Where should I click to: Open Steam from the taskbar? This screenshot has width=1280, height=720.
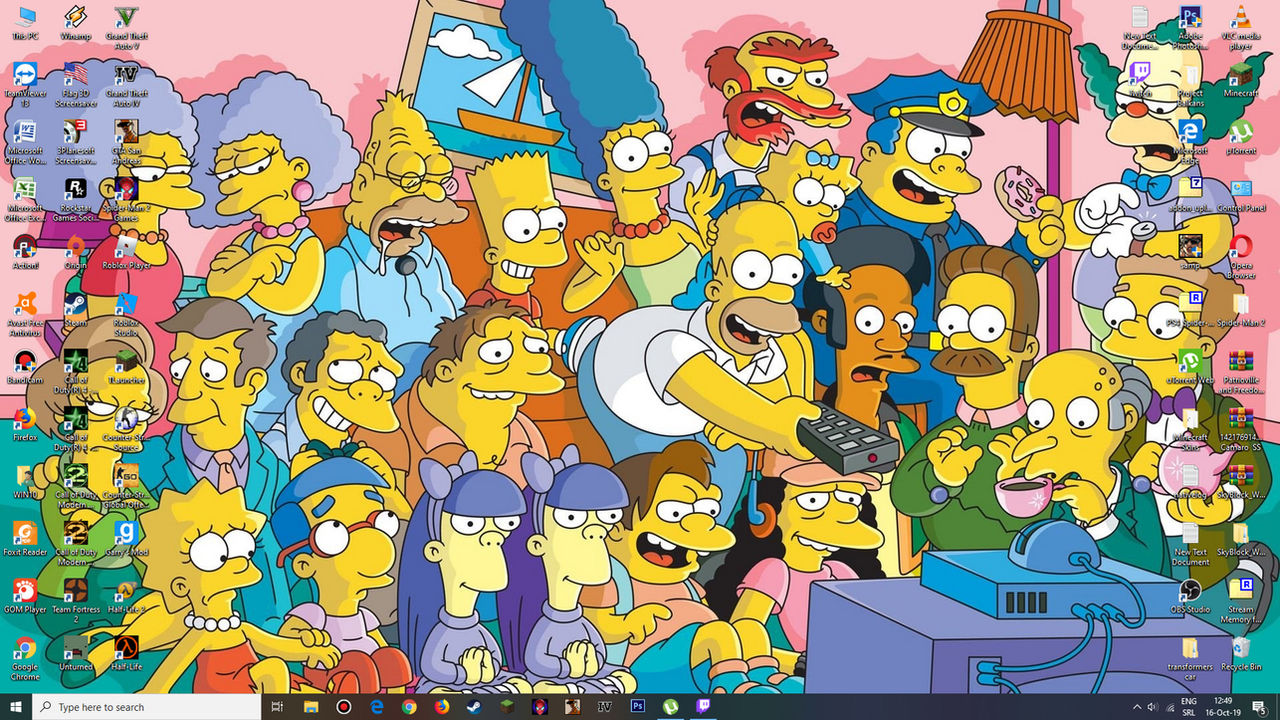click(x=474, y=706)
